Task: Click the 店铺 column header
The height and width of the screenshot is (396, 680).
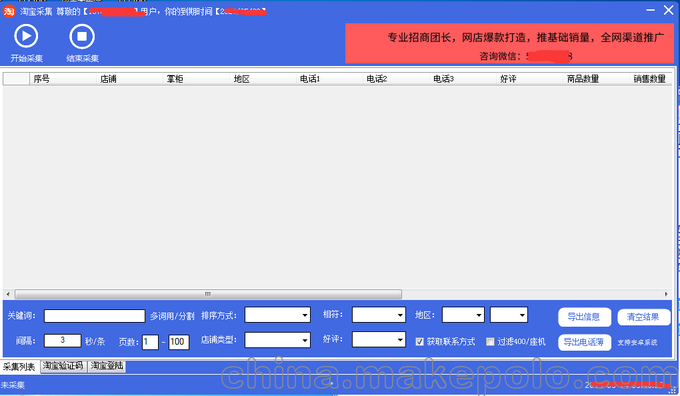Action: click(130, 79)
